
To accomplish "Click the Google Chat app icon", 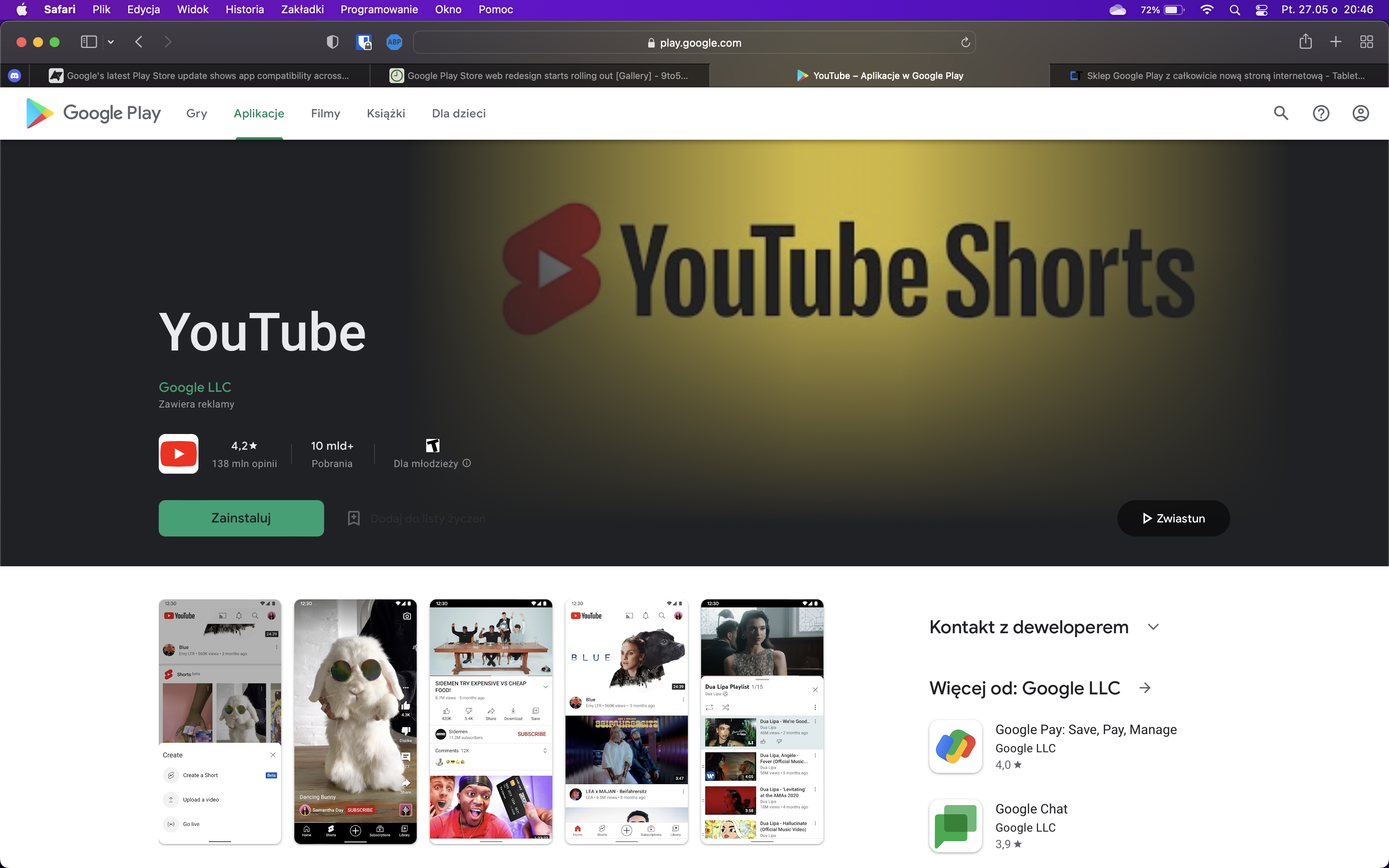I will (956, 825).
